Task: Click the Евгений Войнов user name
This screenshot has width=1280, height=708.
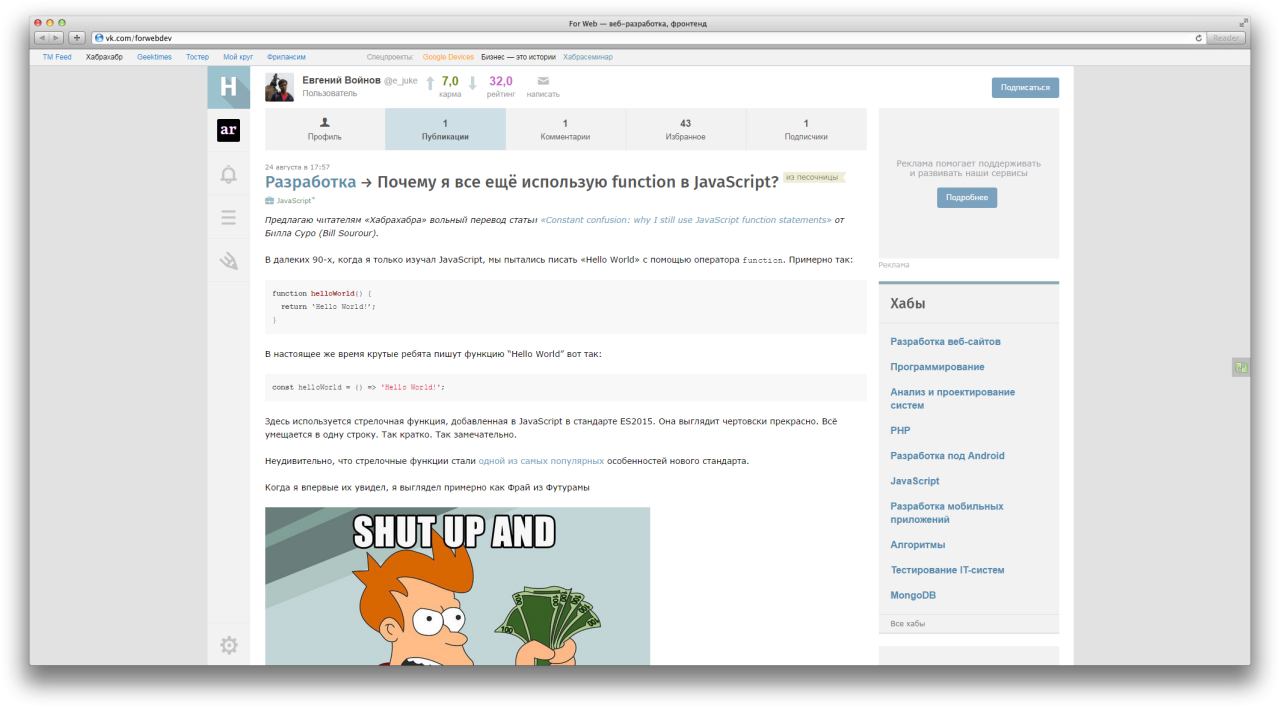Action: [x=342, y=80]
